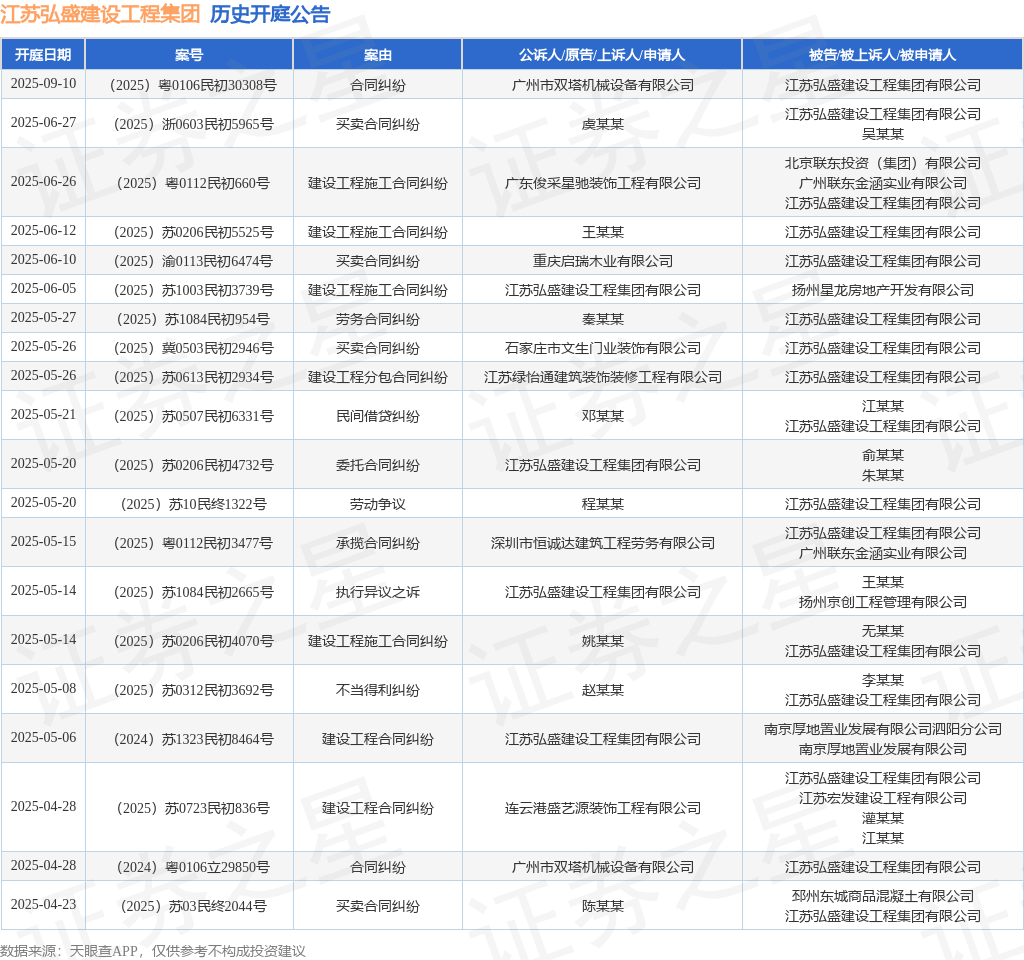Click the 江苏弘盛建设工程集团 title text
The width and height of the screenshot is (1024, 960).
[101, 14]
